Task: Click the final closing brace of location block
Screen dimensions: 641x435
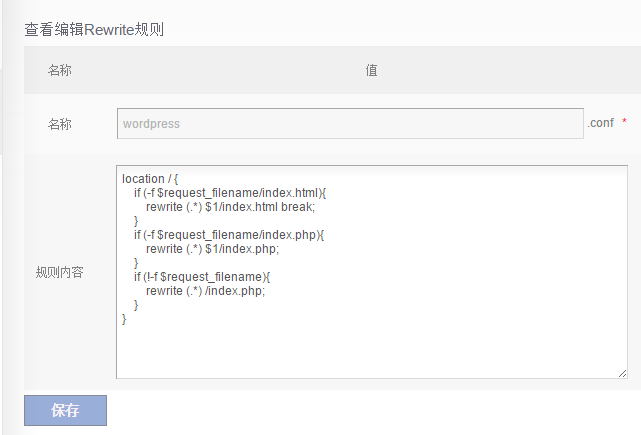Action: click(125, 319)
